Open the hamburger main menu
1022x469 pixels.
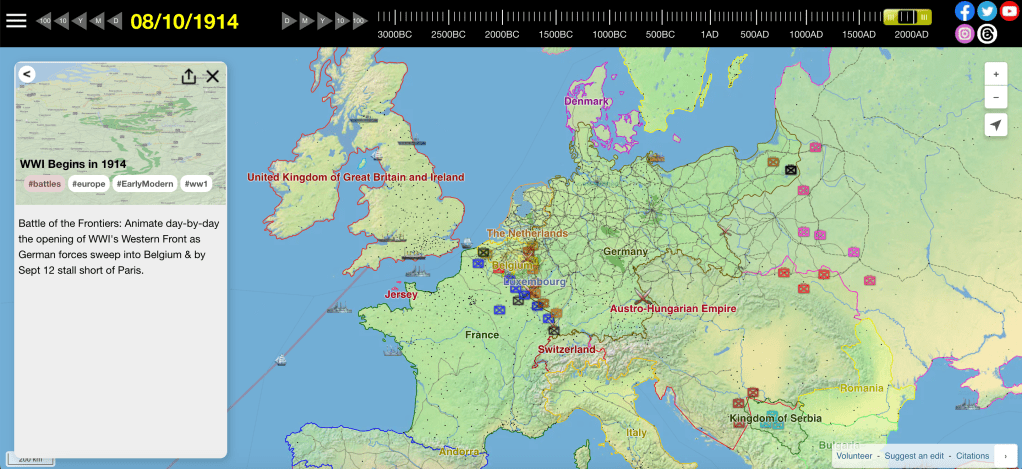coord(16,20)
